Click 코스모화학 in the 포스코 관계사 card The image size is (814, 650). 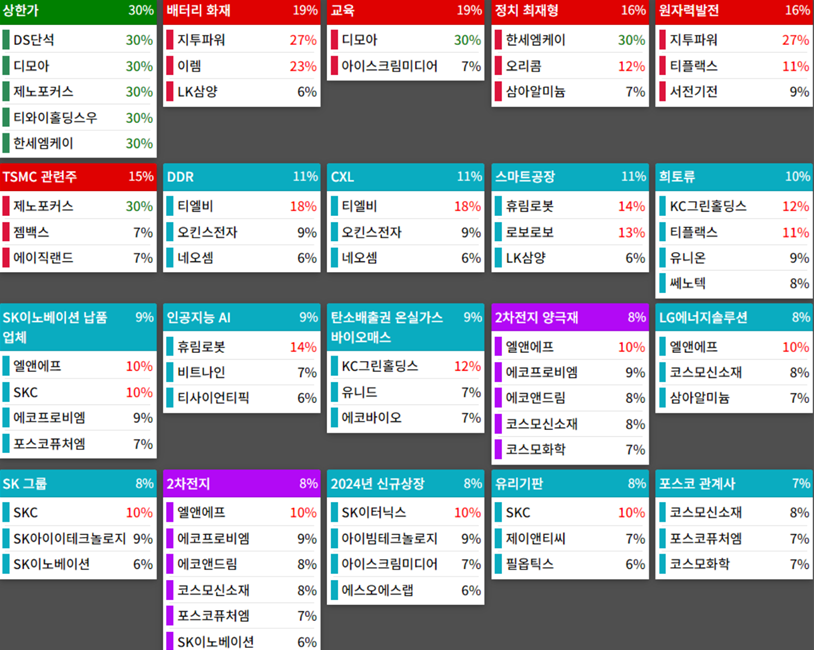point(735,564)
